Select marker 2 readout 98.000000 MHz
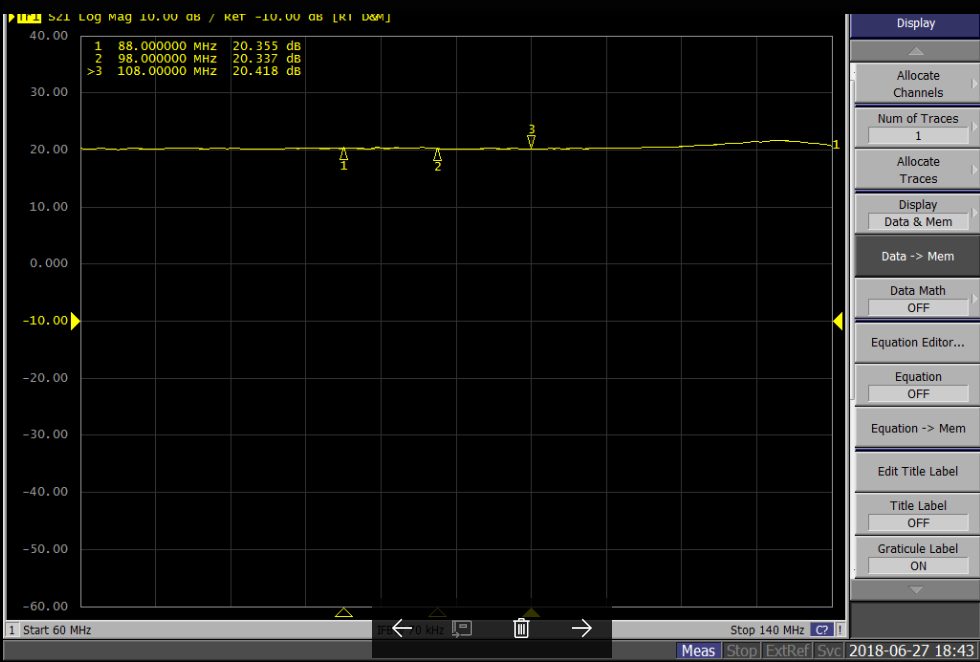This screenshot has height=662, width=980. [x=167, y=59]
